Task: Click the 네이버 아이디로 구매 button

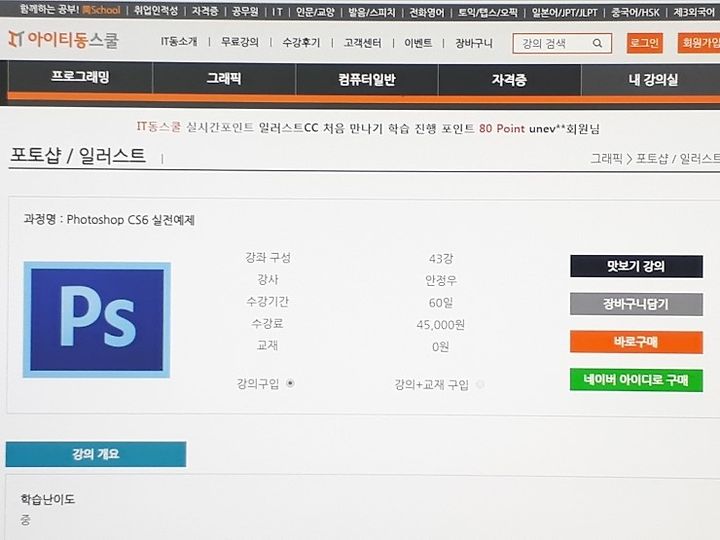Action: (x=636, y=380)
